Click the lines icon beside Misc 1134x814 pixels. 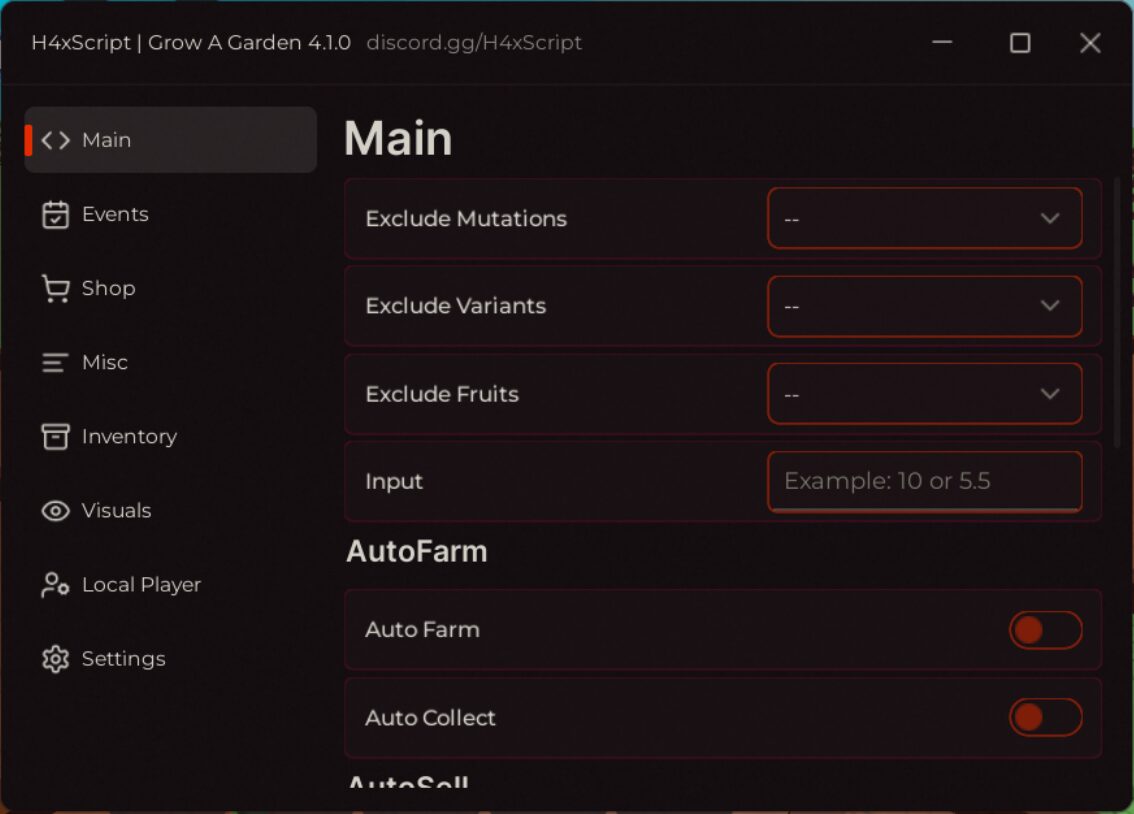tap(55, 362)
